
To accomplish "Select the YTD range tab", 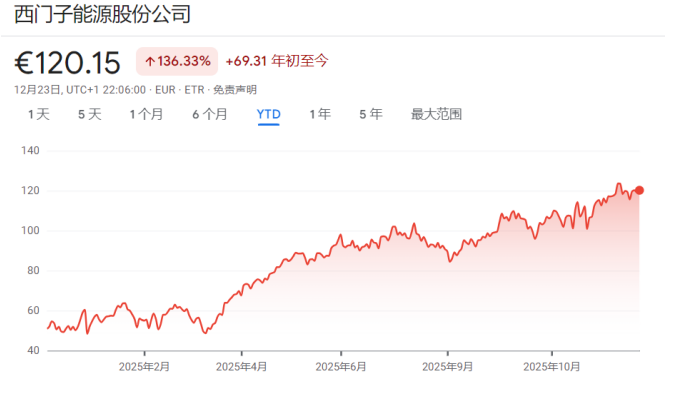I will tap(269, 114).
